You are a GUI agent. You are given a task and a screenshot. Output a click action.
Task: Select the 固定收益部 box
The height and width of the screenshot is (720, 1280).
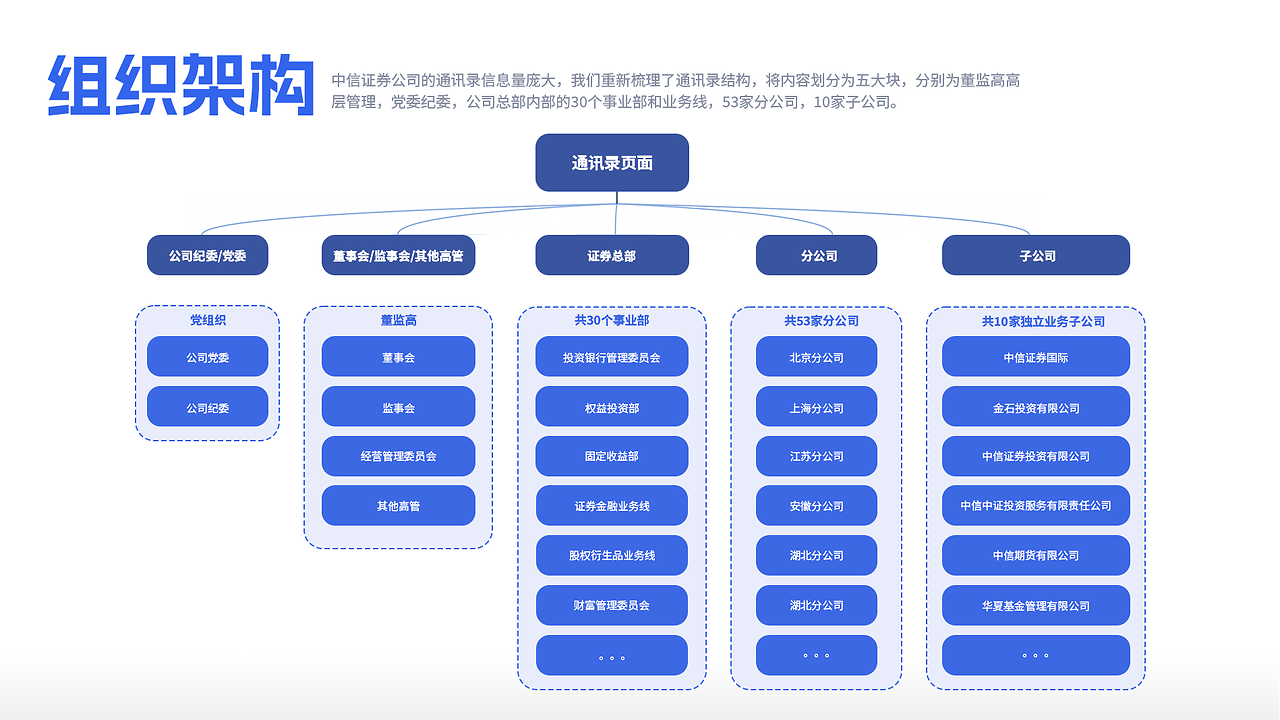tap(612, 456)
